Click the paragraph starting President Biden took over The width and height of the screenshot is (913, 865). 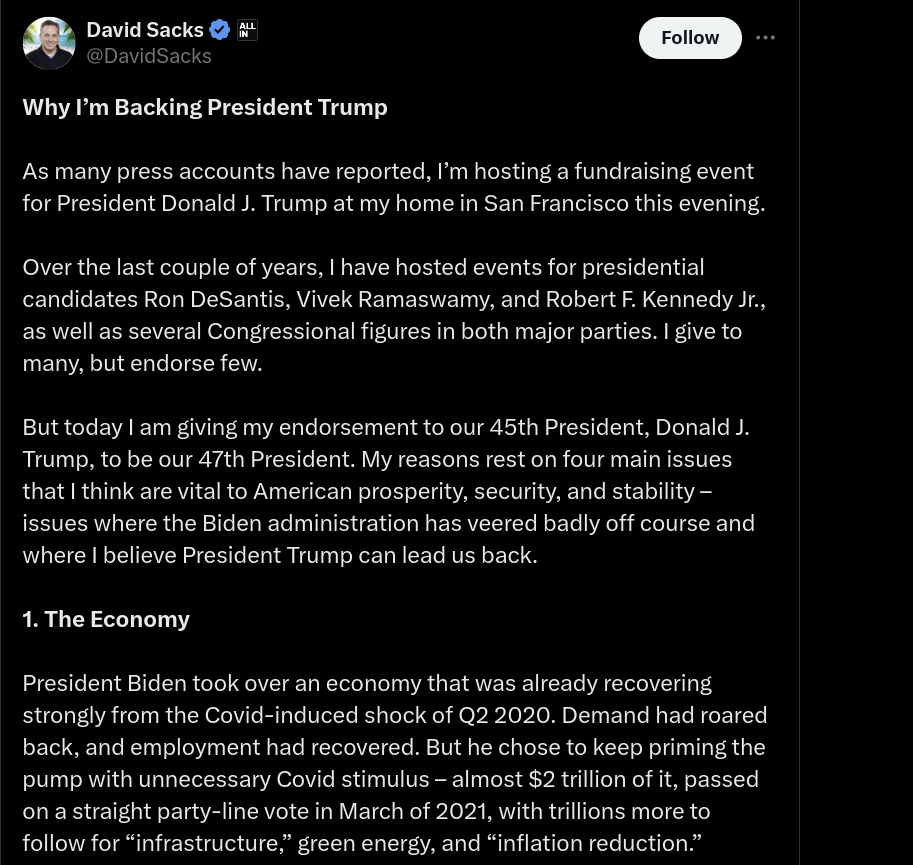(395, 763)
